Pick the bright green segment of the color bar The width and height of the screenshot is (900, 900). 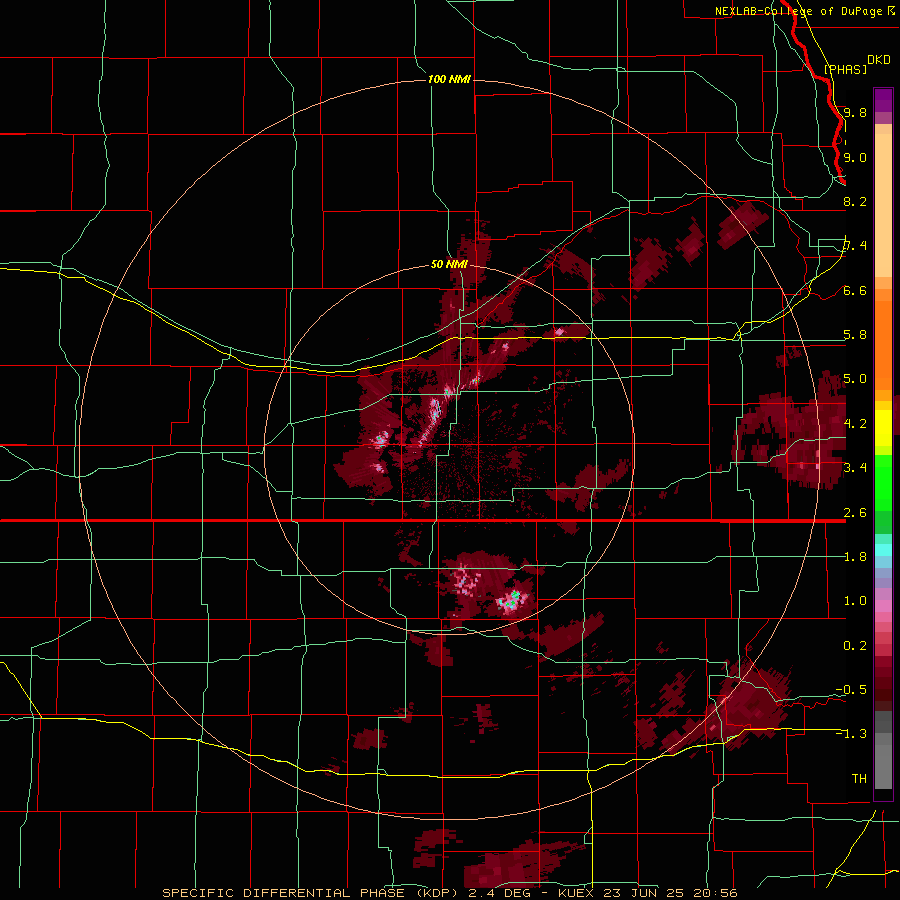point(883,482)
